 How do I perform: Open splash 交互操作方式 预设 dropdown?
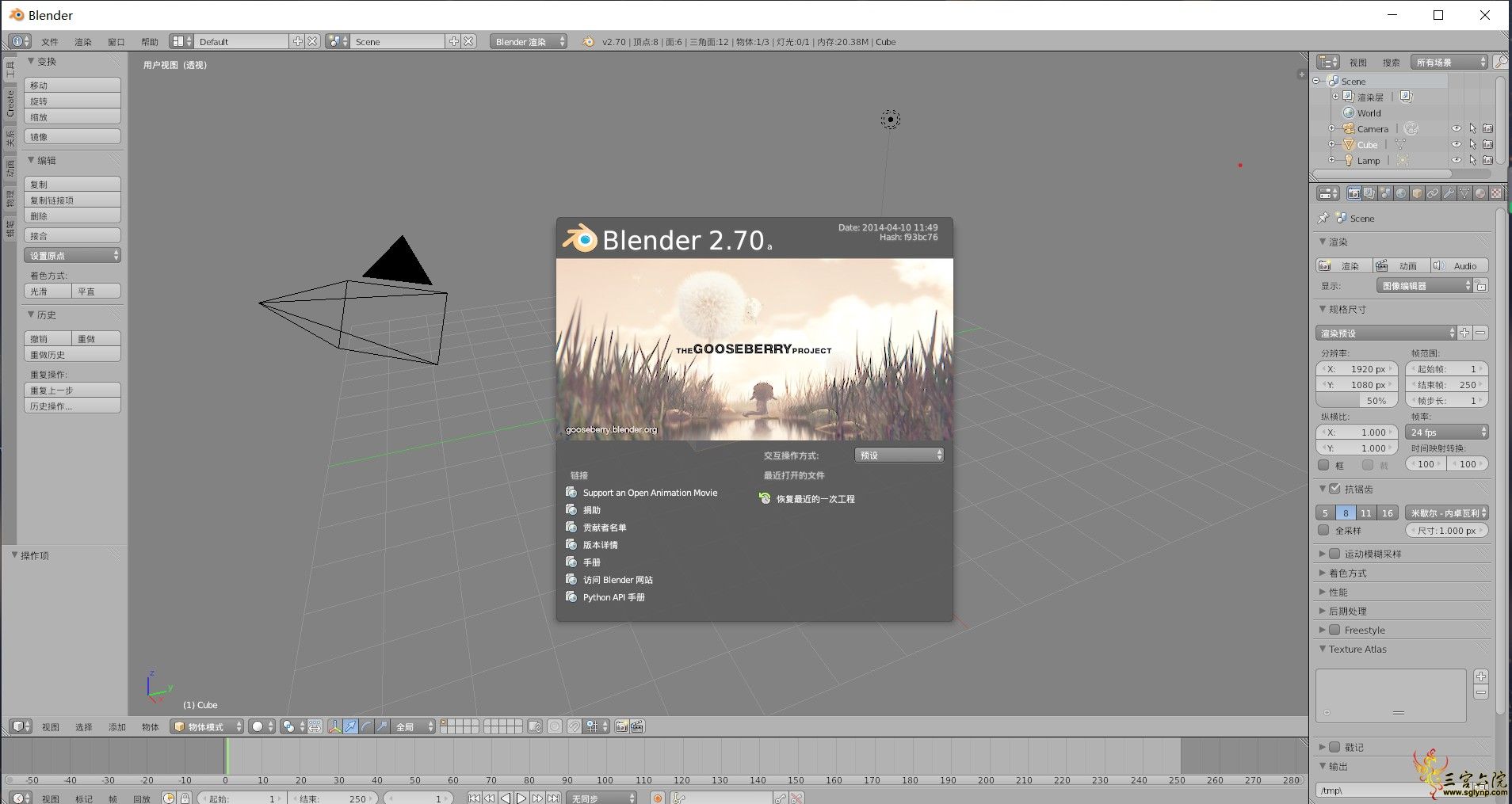click(899, 455)
